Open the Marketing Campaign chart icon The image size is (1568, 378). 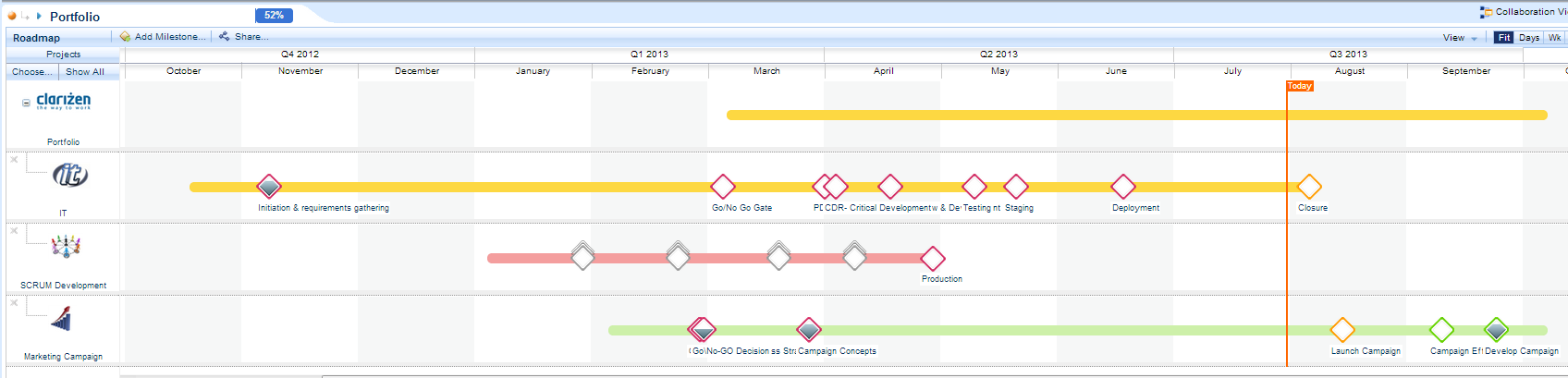pyautogui.click(x=61, y=320)
